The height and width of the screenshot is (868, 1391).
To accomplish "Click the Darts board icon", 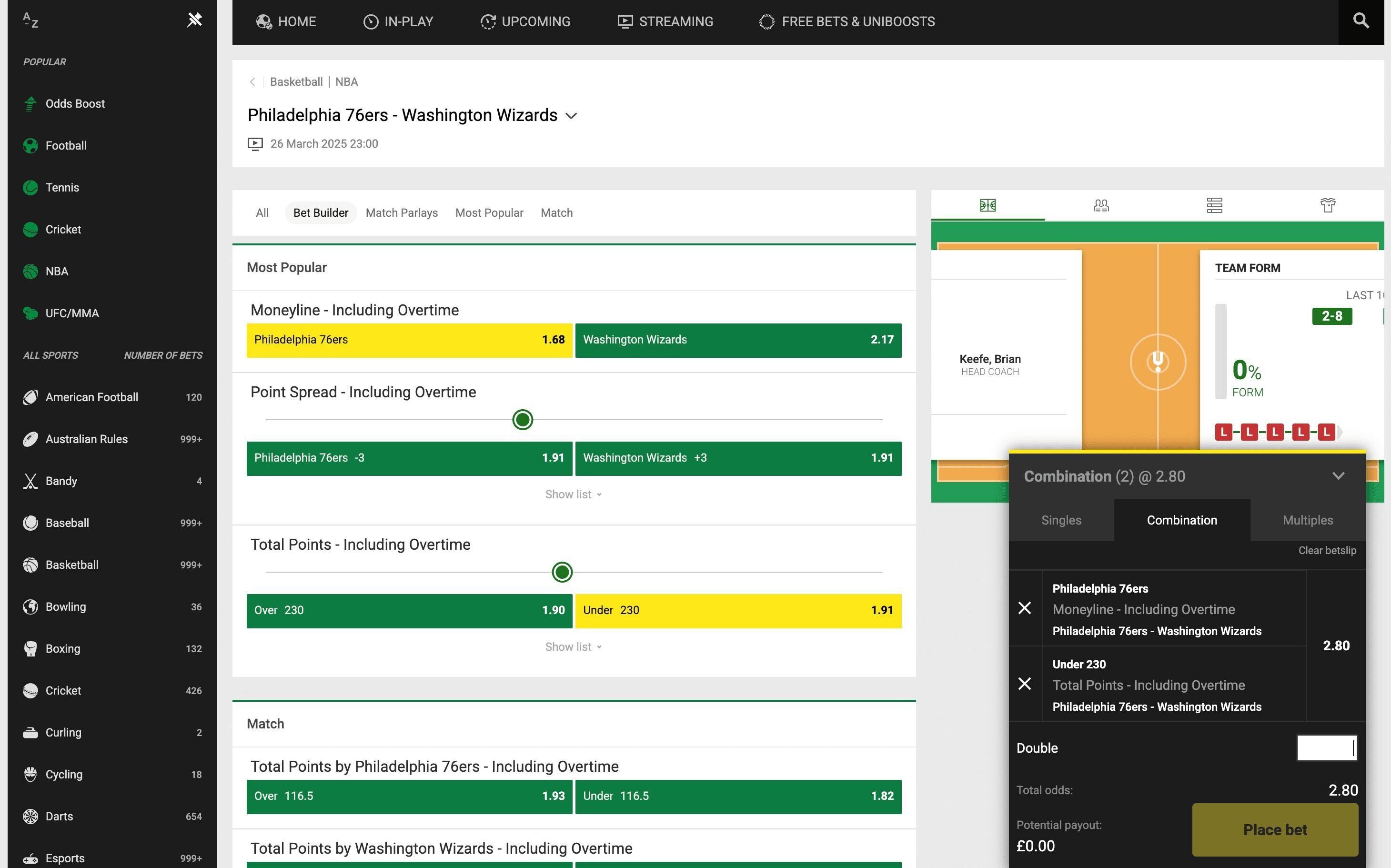I will 30,817.
